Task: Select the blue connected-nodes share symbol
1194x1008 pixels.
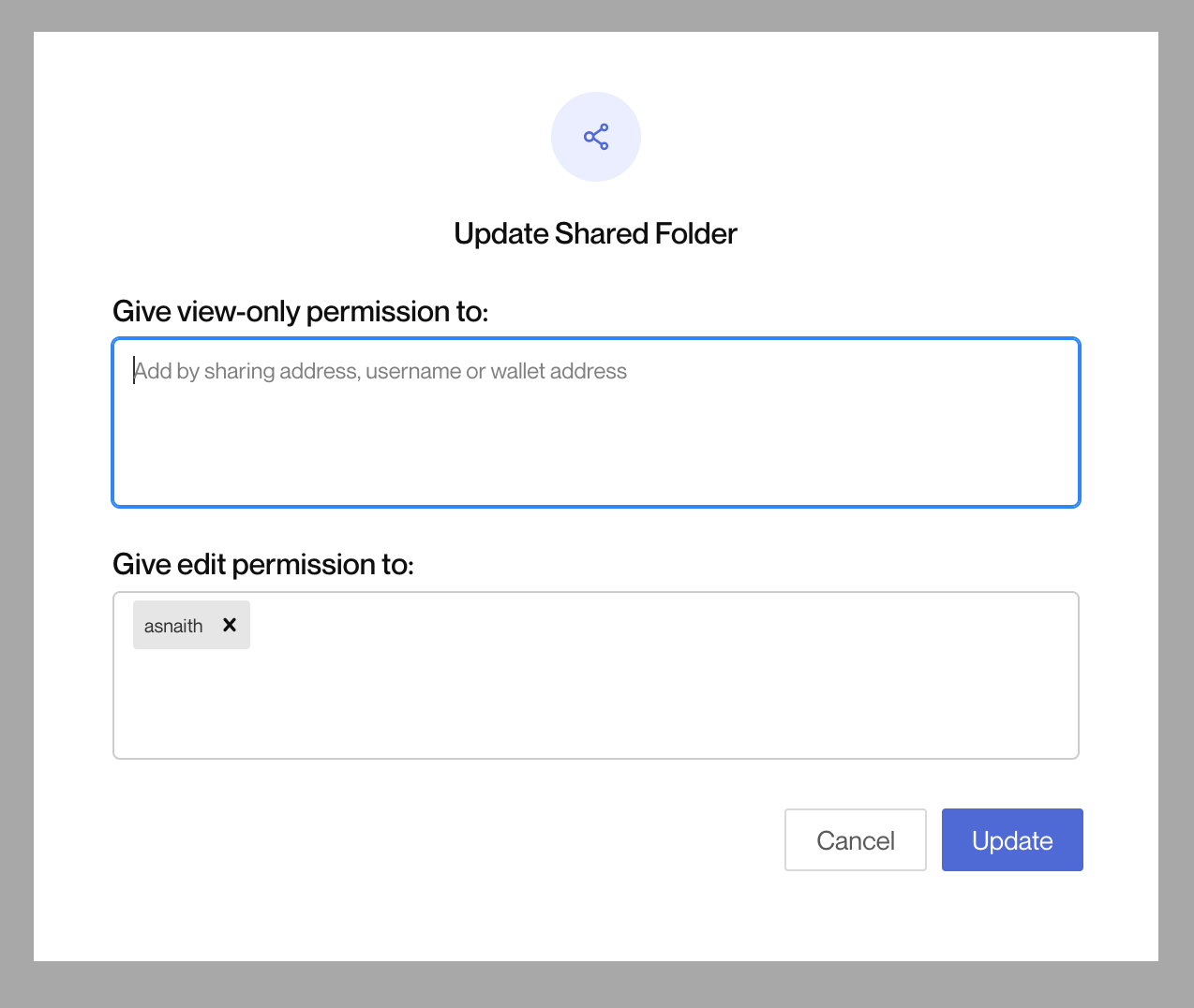Action: [596, 137]
